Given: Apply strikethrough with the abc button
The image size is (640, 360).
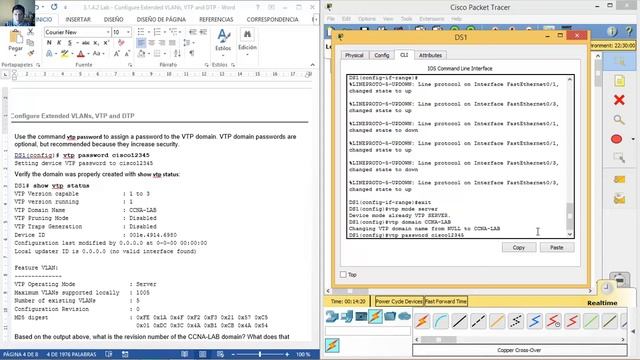Looking at the screenshot, I should pyautogui.click(x=85, y=43).
